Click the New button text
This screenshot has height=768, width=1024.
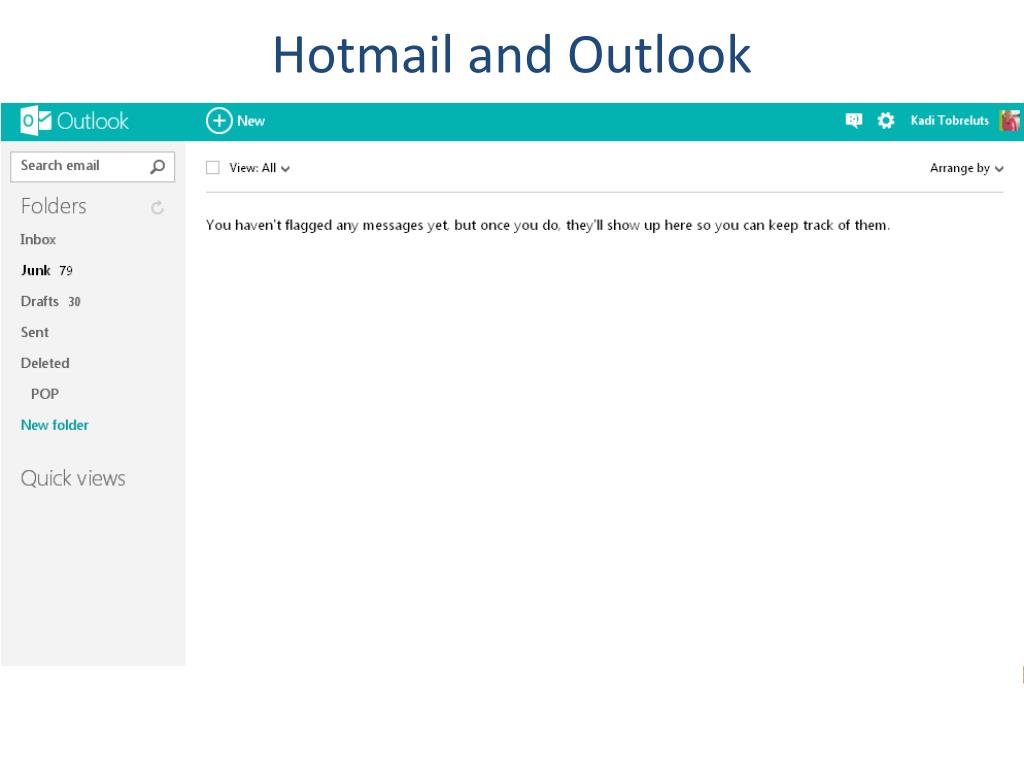click(x=251, y=121)
